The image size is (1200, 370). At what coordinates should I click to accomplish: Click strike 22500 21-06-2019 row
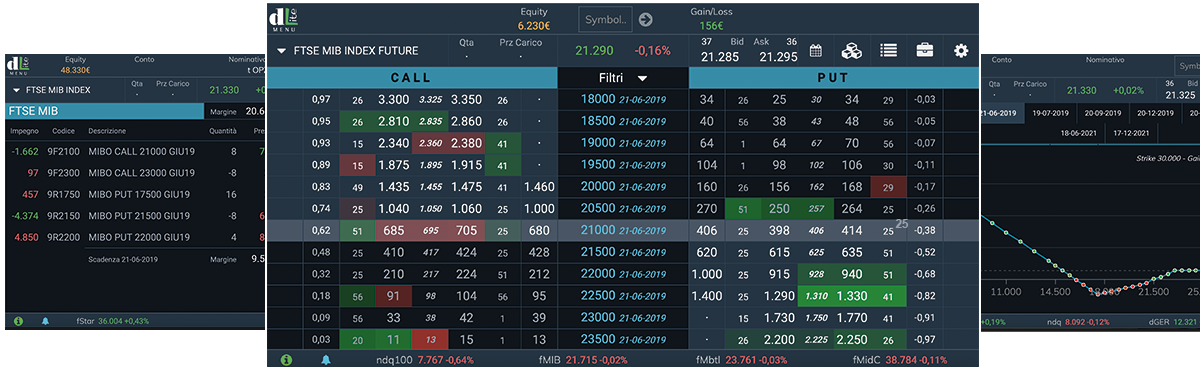tap(623, 296)
